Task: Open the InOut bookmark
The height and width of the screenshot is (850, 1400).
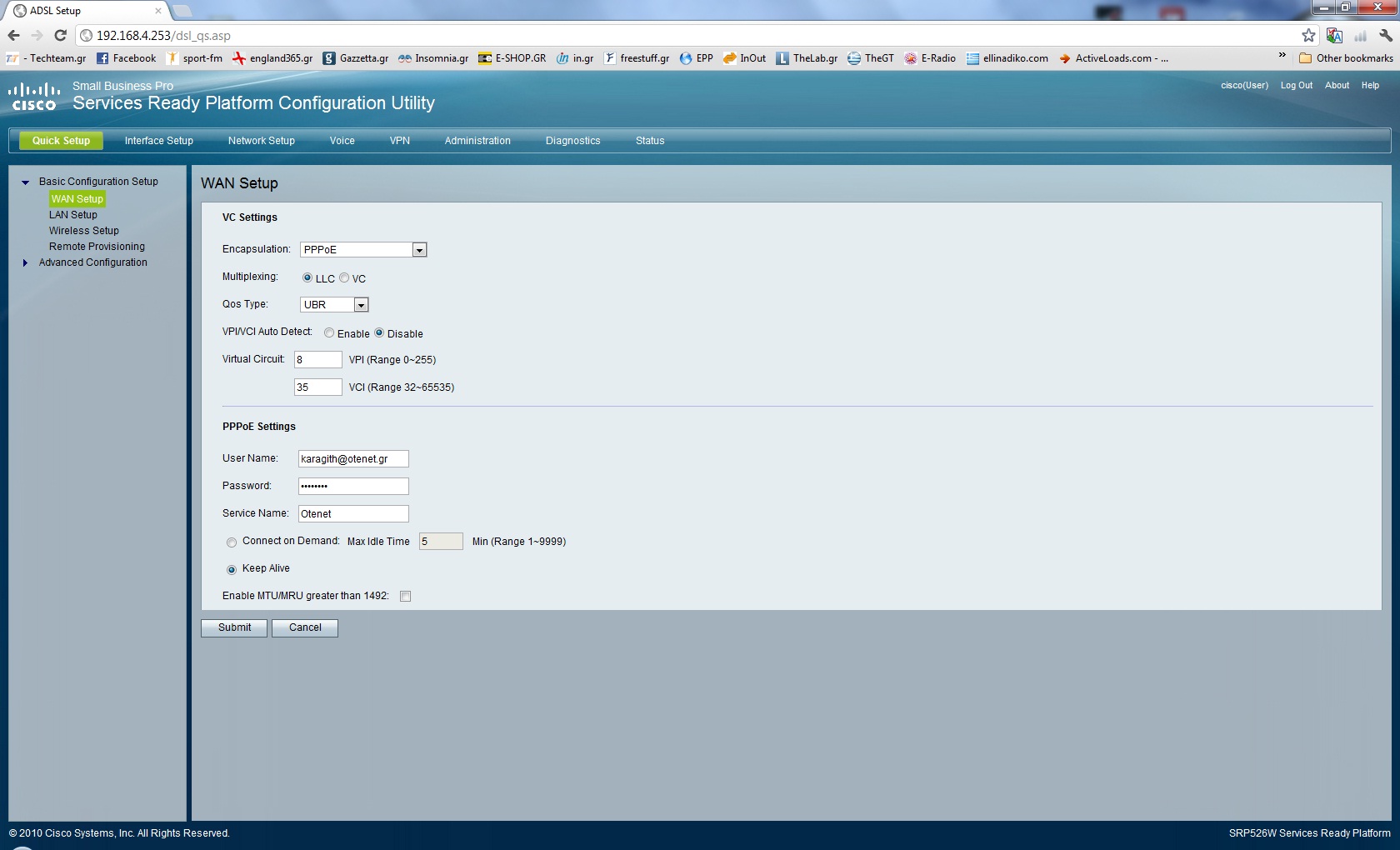Action: click(745, 58)
